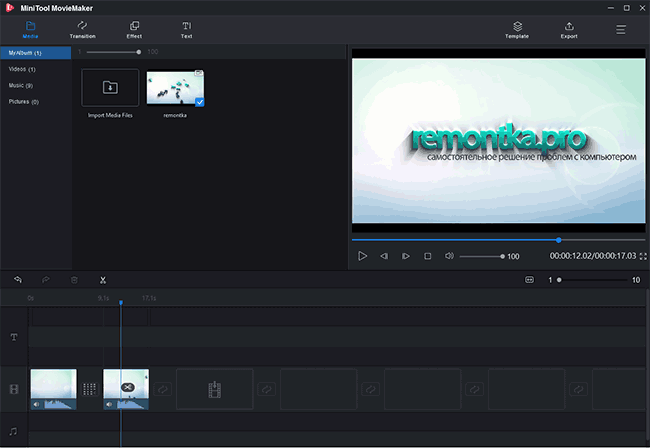Toggle the remontka clip checkmark

pos(199,102)
